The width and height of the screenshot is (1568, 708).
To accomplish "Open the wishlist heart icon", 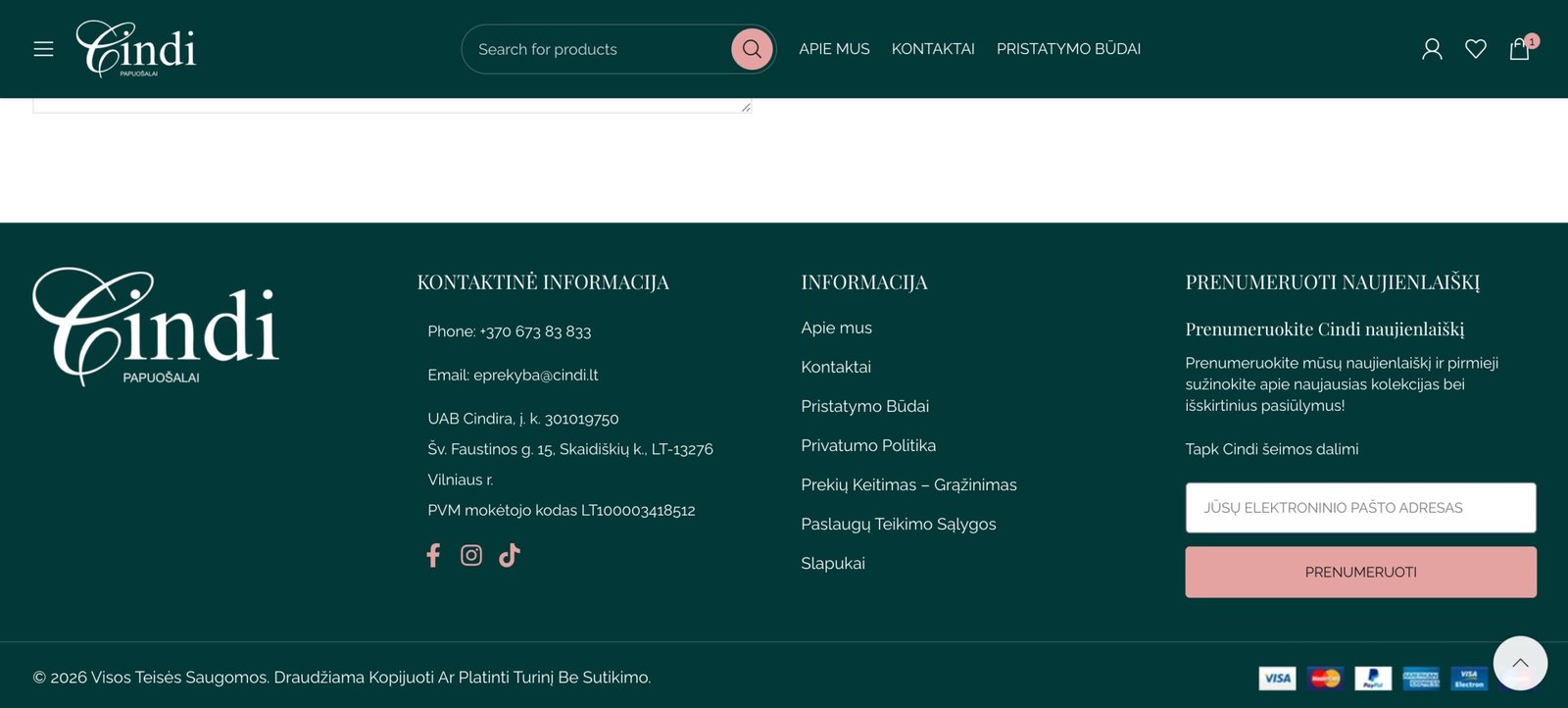I will click(1476, 49).
